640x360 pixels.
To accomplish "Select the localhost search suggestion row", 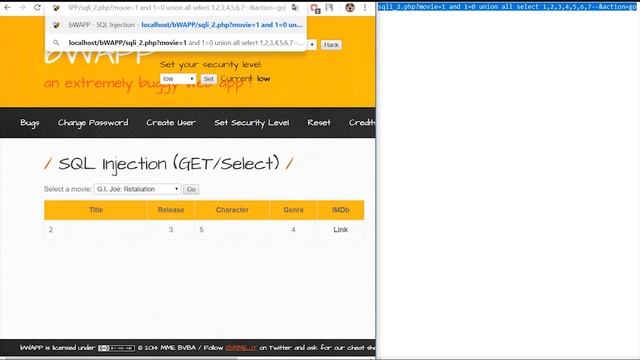I will (176, 42).
